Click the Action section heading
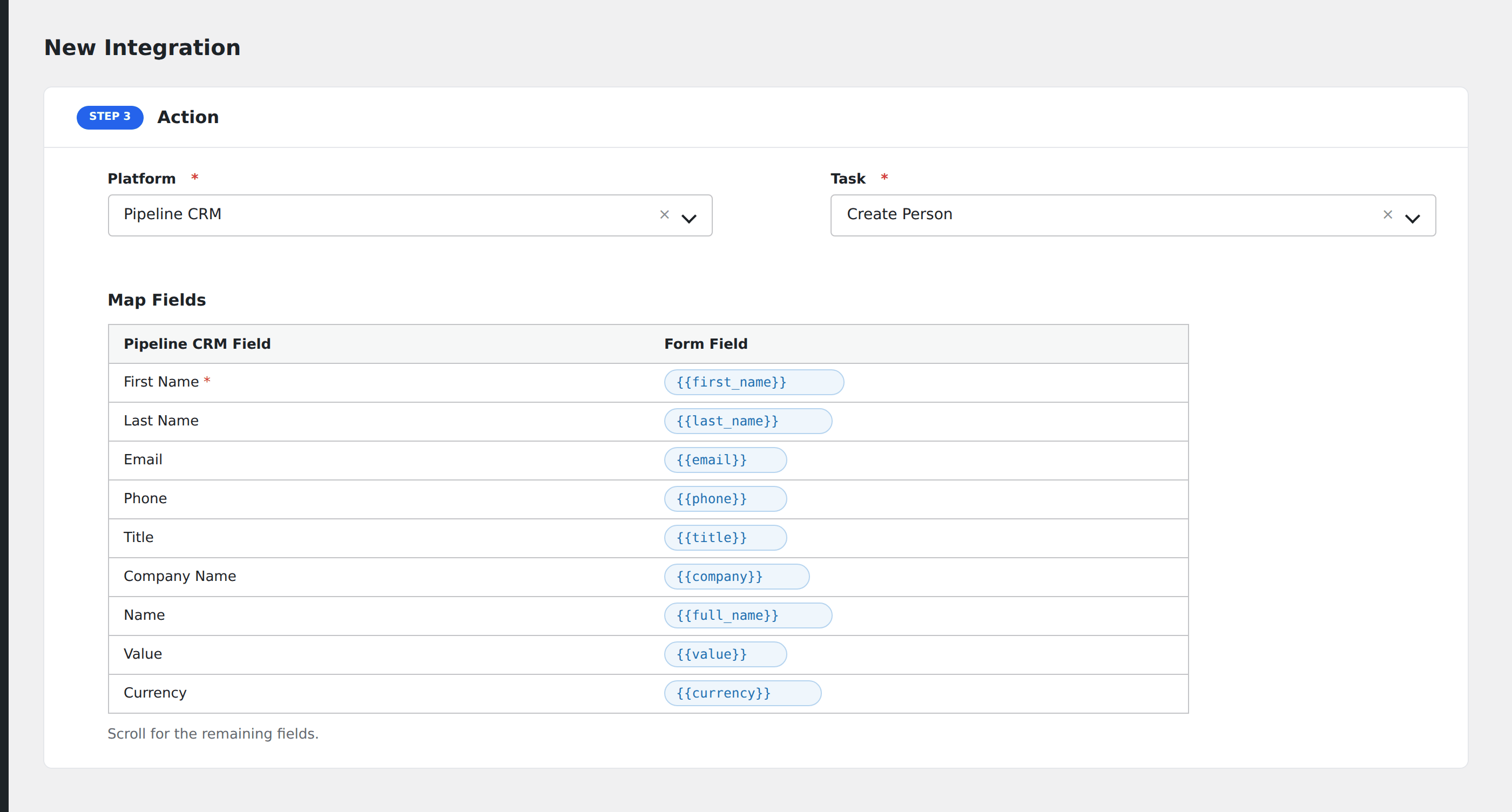1512x812 pixels. pos(188,117)
